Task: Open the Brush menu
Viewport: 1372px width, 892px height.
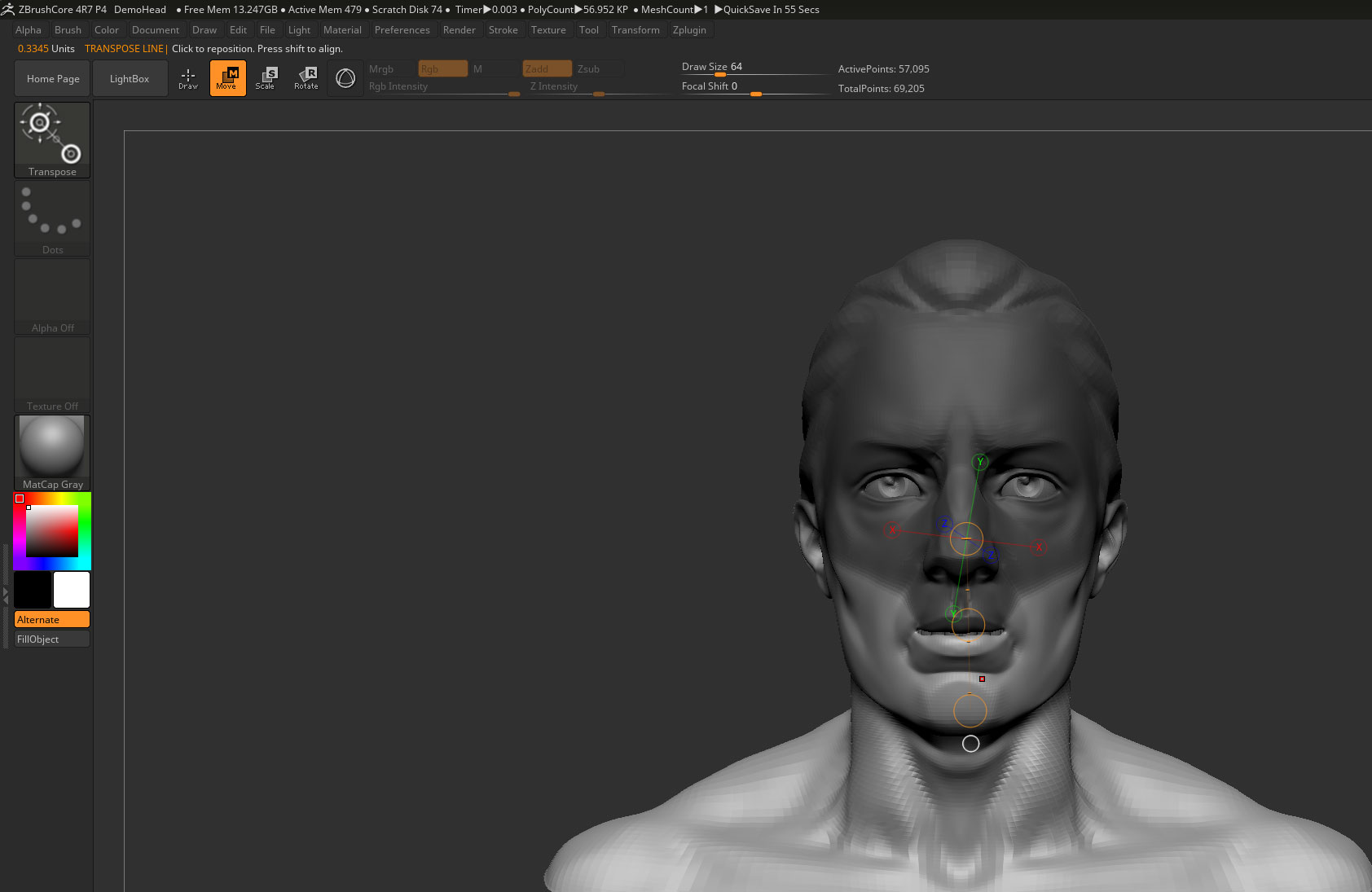Action: coord(68,30)
